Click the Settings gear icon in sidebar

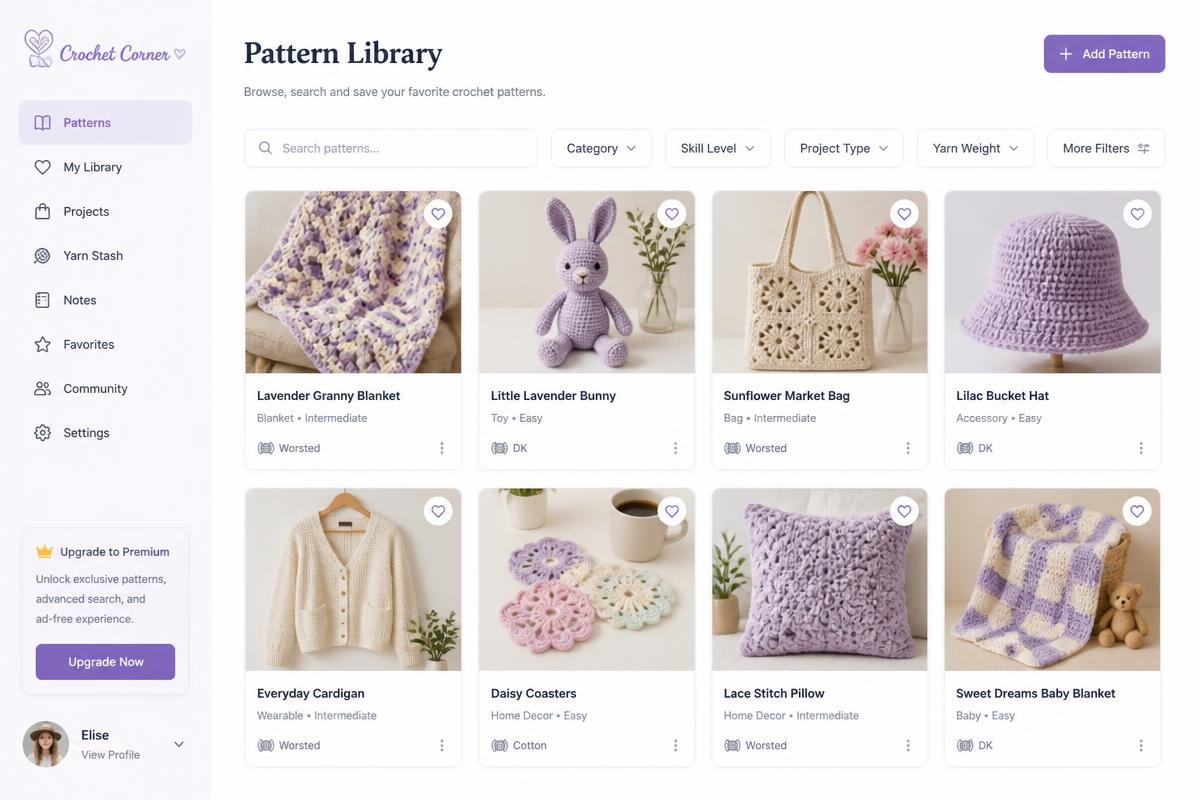(x=42, y=433)
